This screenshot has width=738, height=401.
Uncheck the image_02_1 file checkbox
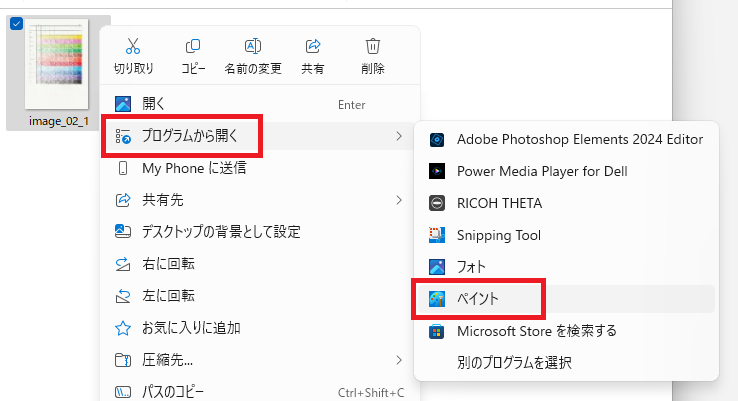pyautogui.click(x=16, y=23)
